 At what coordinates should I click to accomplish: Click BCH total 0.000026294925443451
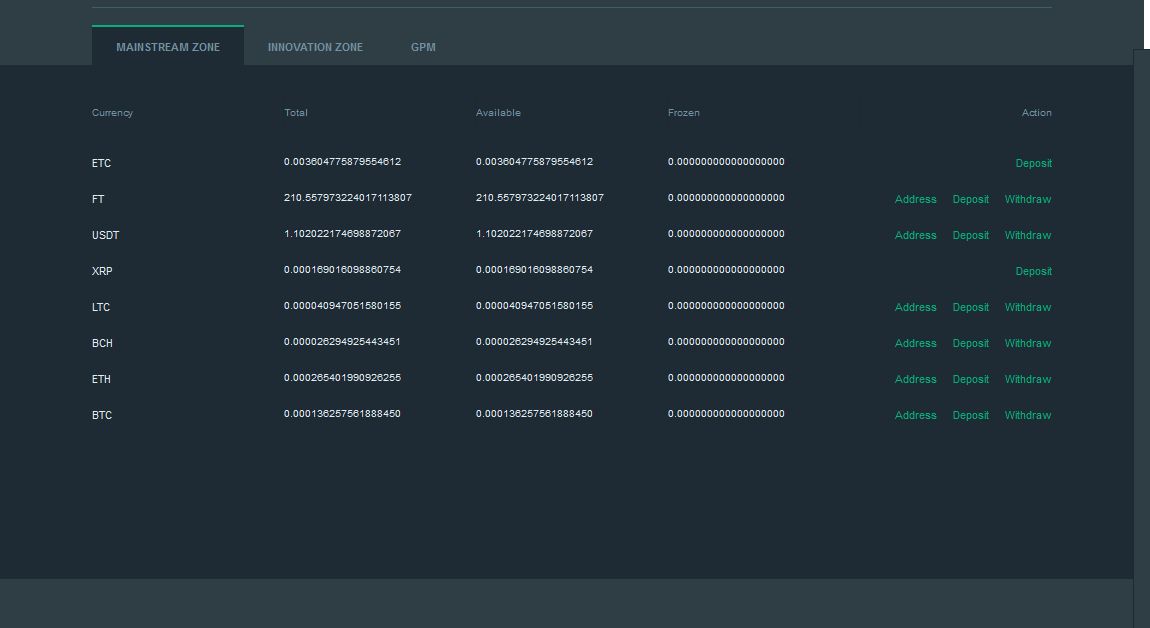coord(343,341)
